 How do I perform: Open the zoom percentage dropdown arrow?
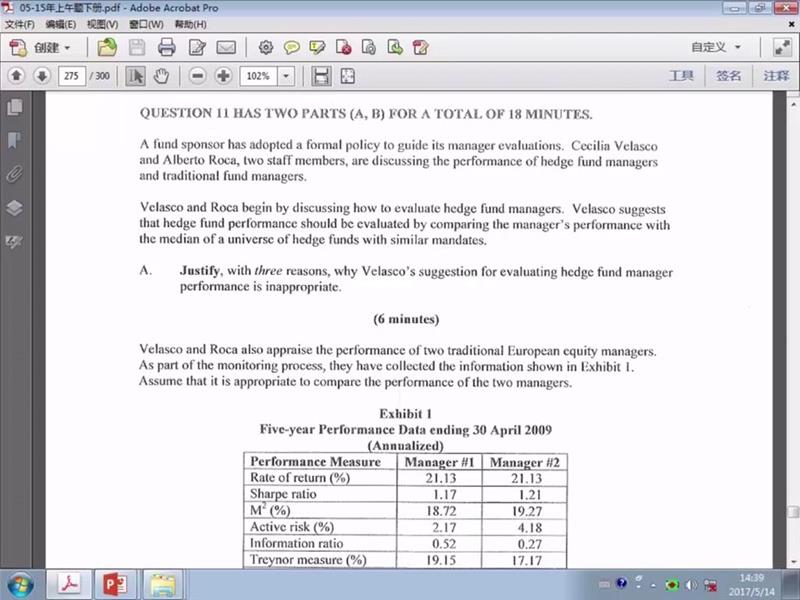pyautogui.click(x=287, y=76)
